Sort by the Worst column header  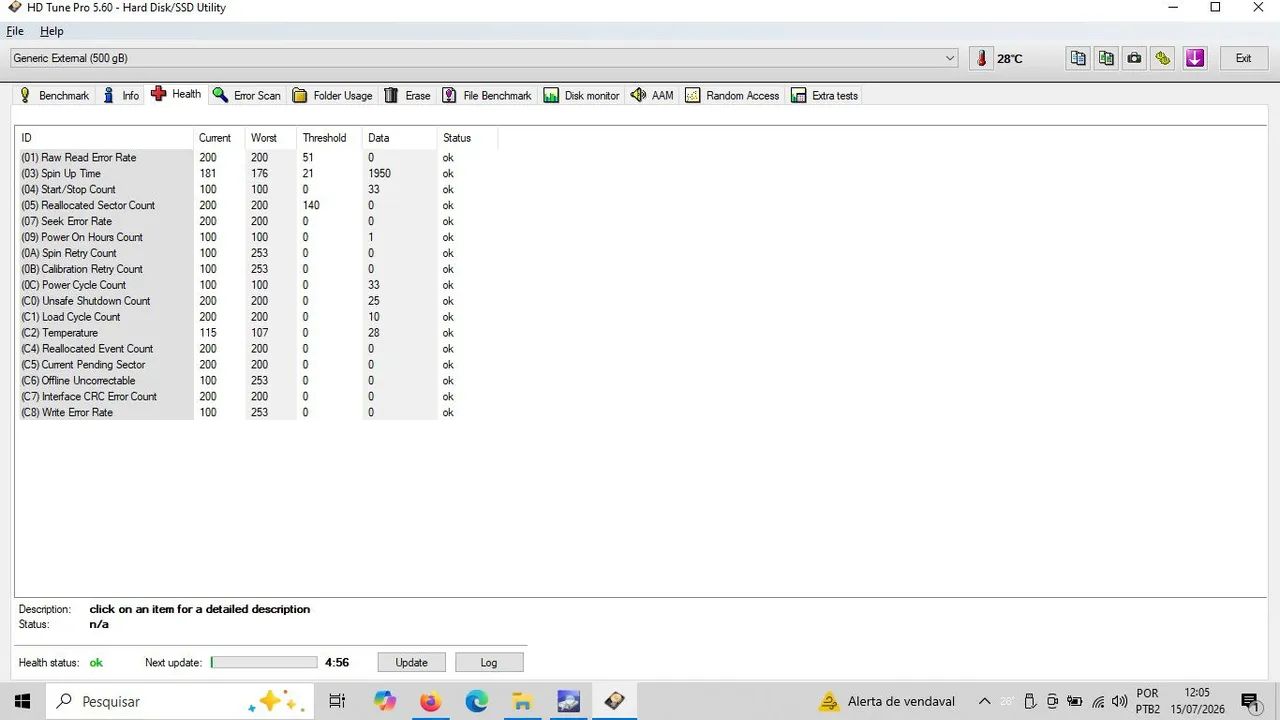coord(271,138)
